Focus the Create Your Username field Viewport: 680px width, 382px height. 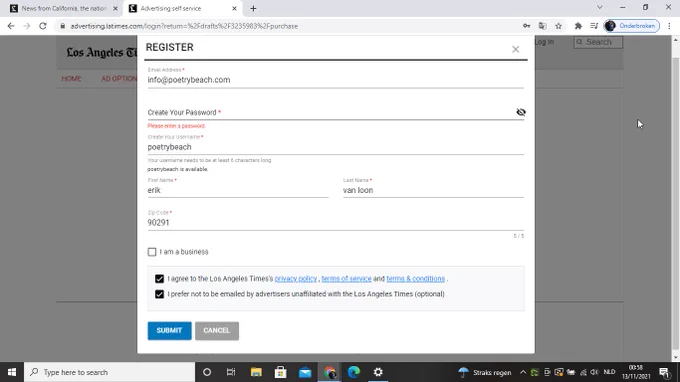pyautogui.click(x=336, y=147)
